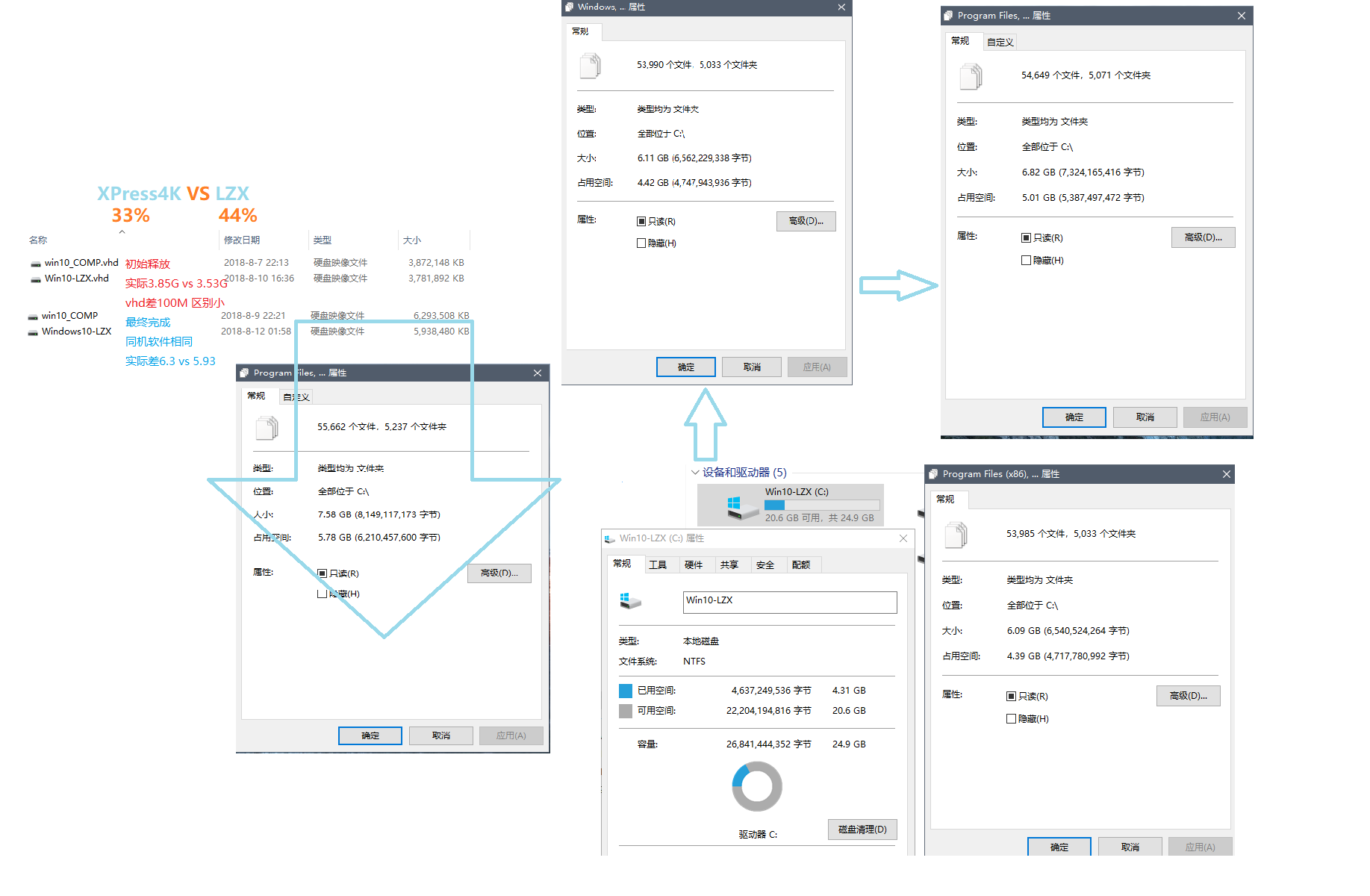Toggle 隐藏(H) in the 55,662-file Program Files dialog
The height and width of the screenshot is (896, 1370).
(x=323, y=594)
